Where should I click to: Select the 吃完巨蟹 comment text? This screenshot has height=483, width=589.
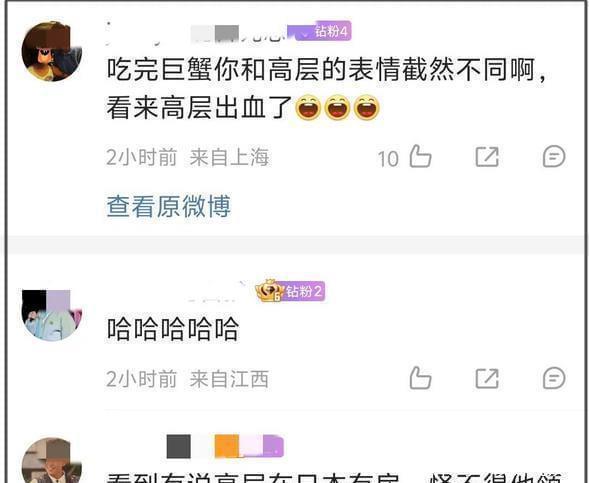click(x=326, y=89)
